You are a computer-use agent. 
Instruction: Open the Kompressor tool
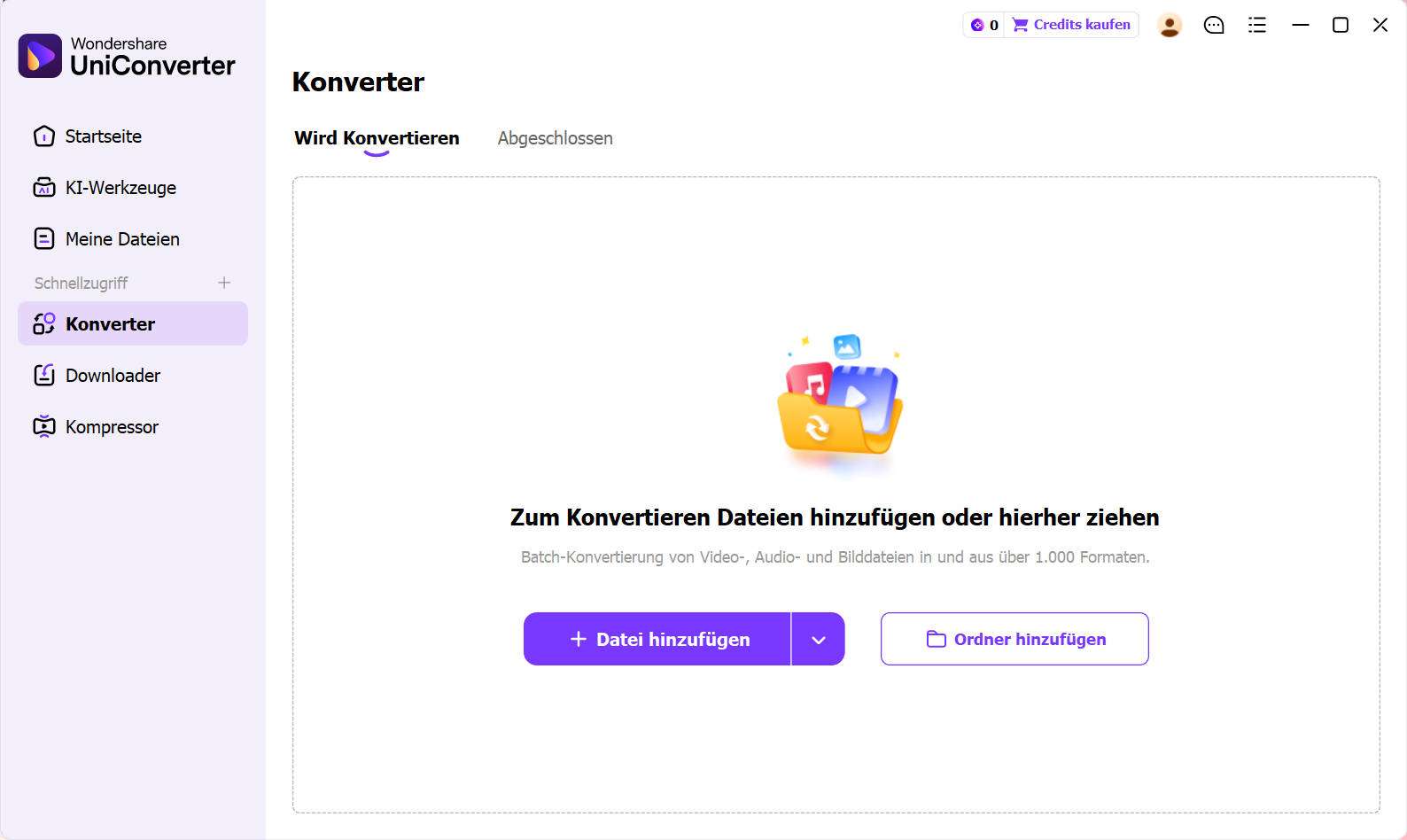[132, 427]
